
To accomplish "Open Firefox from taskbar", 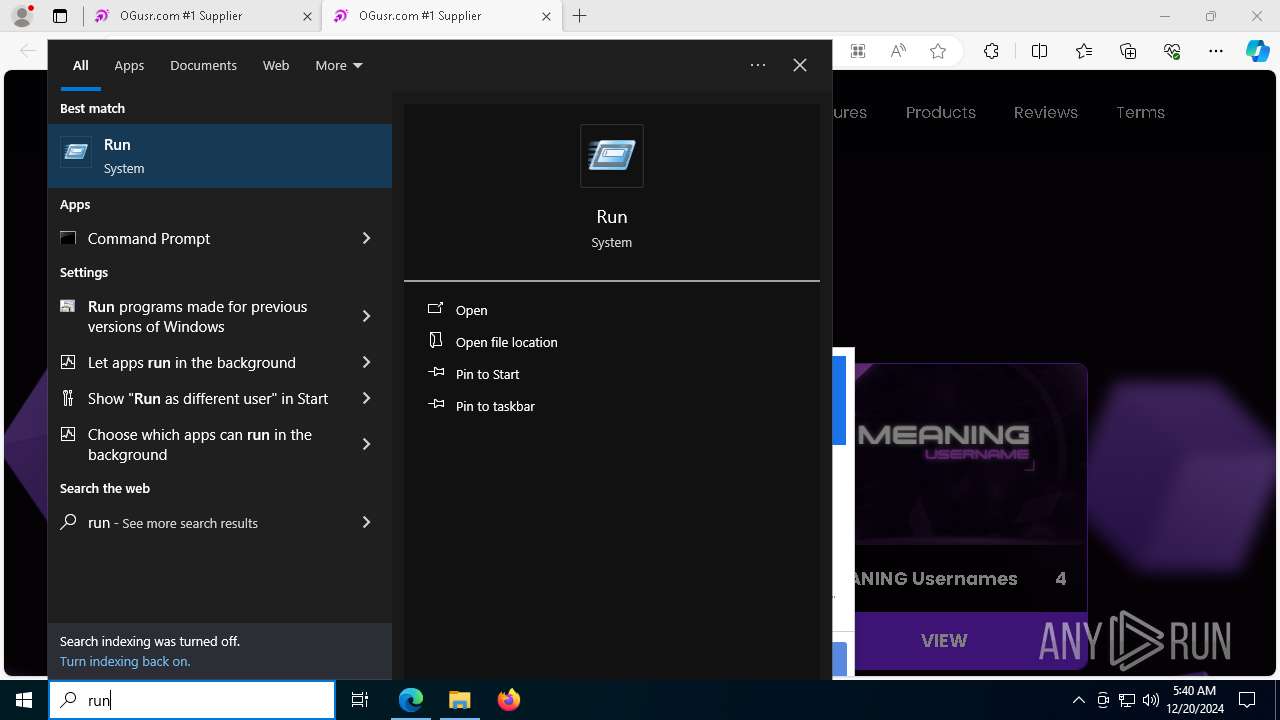I will (x=508, y=700).
